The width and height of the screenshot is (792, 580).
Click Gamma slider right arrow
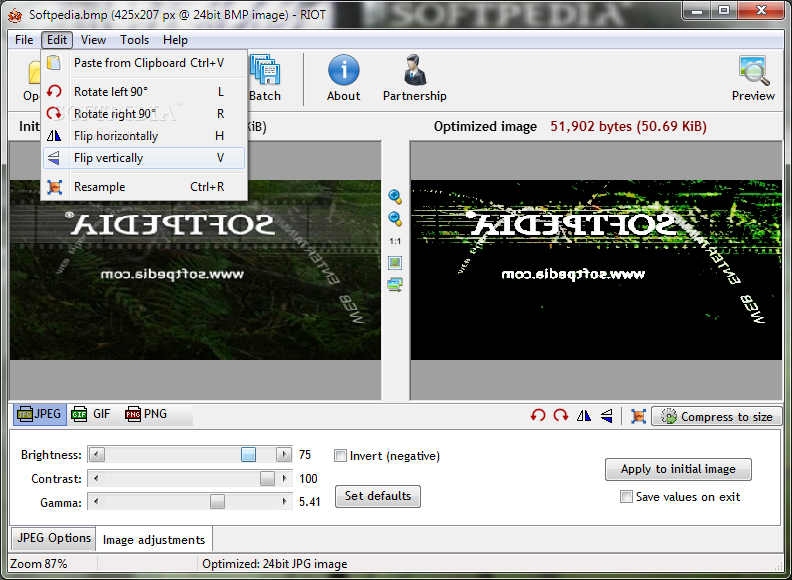click(x=284, y=502)
